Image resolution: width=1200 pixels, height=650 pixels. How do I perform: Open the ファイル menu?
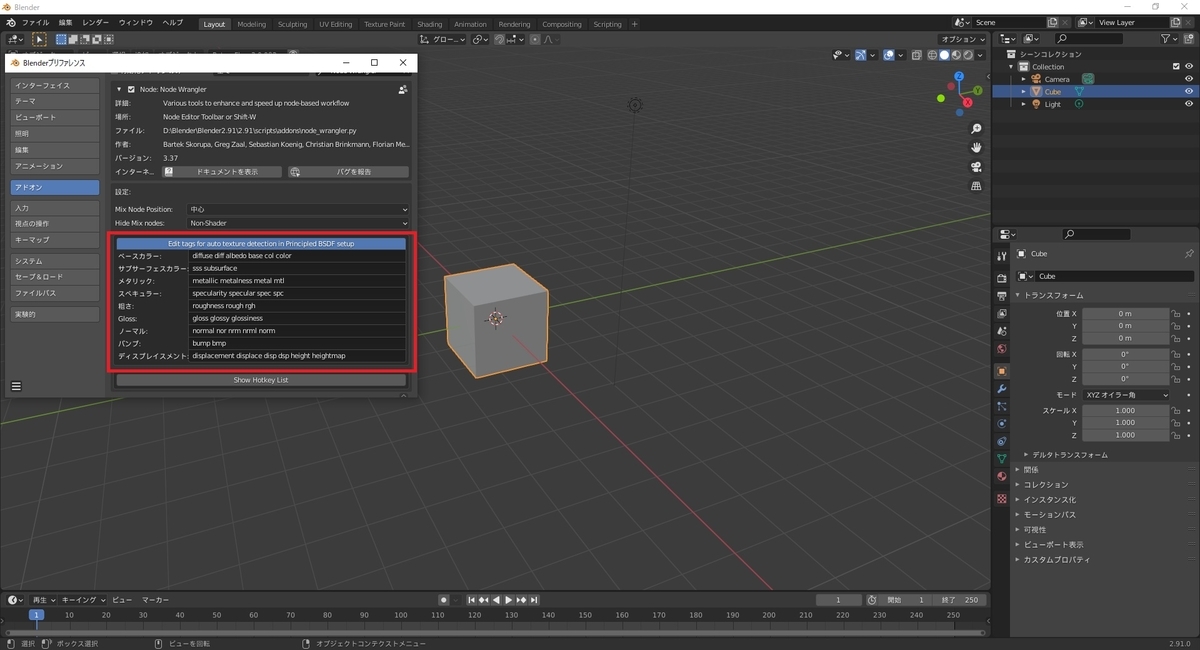(x=35, y=22)
